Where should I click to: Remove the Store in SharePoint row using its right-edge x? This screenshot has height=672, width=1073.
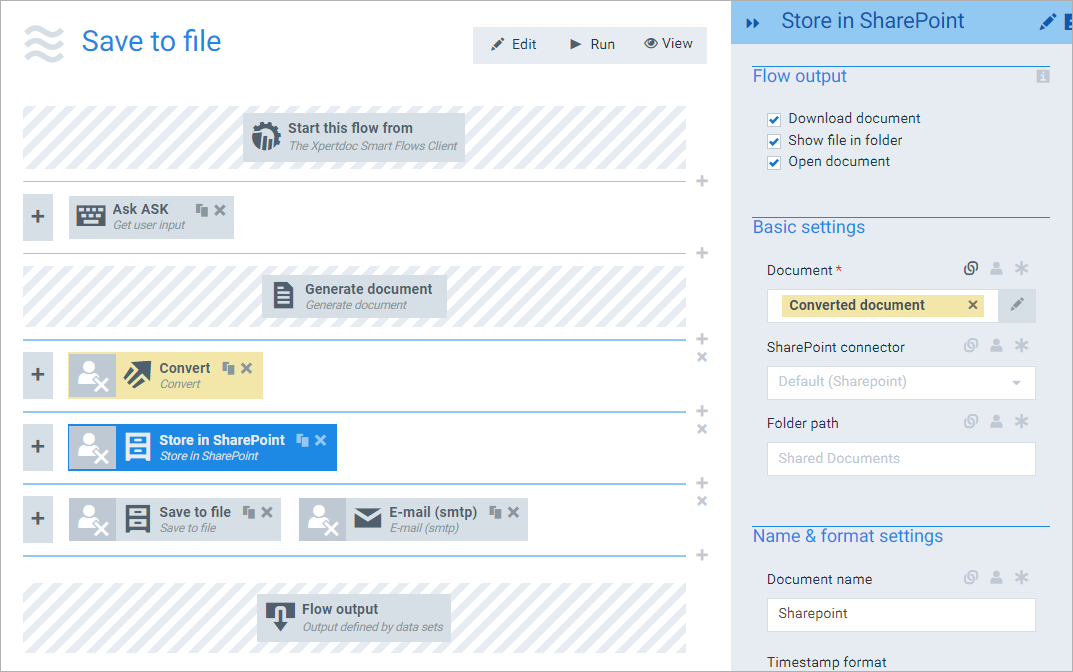pyautogui.click(x=701, y=429)
